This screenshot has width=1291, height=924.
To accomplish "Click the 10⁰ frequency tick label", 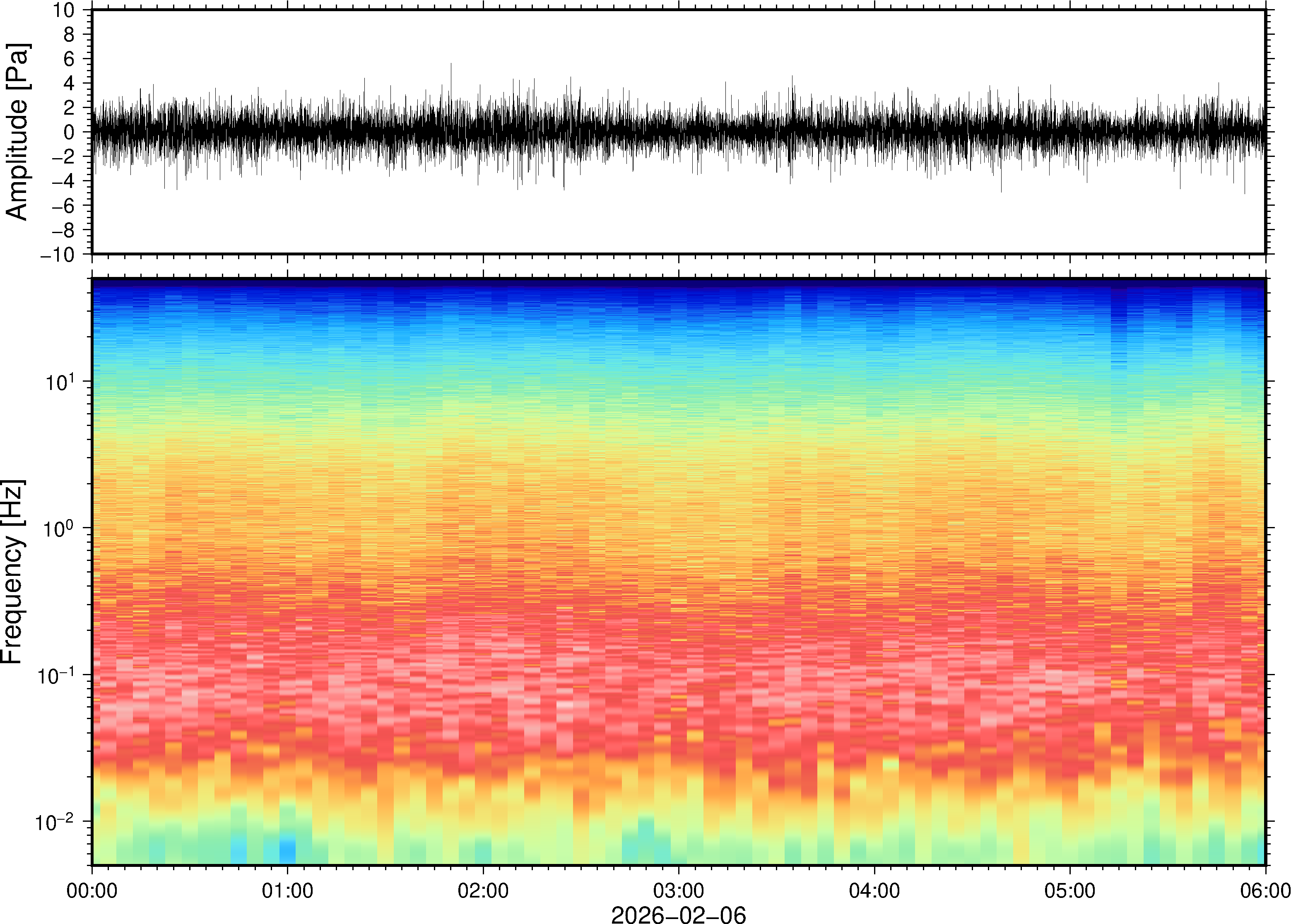I will point(60,529).
